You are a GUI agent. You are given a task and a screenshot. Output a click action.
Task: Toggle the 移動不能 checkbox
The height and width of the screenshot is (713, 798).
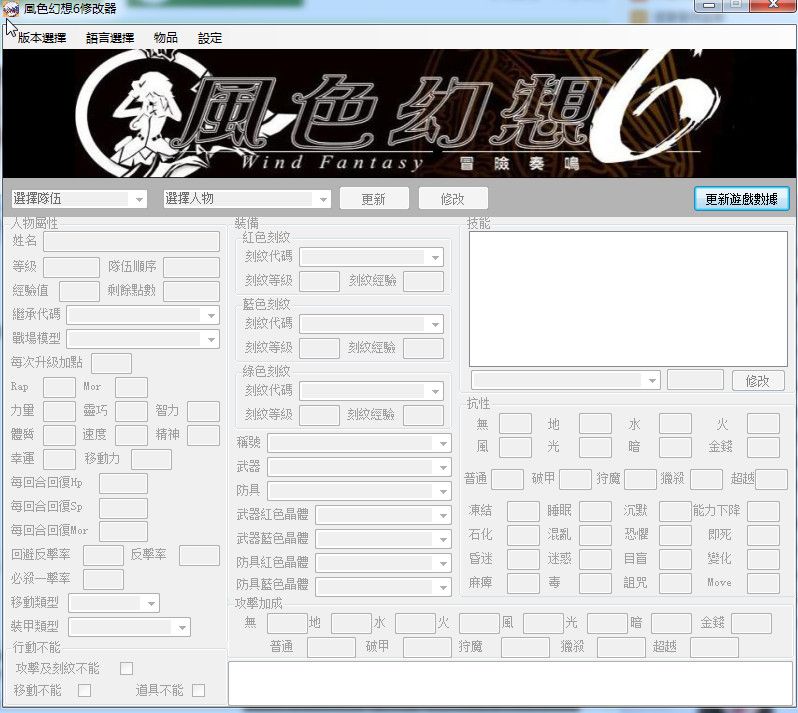pos(84,691)
